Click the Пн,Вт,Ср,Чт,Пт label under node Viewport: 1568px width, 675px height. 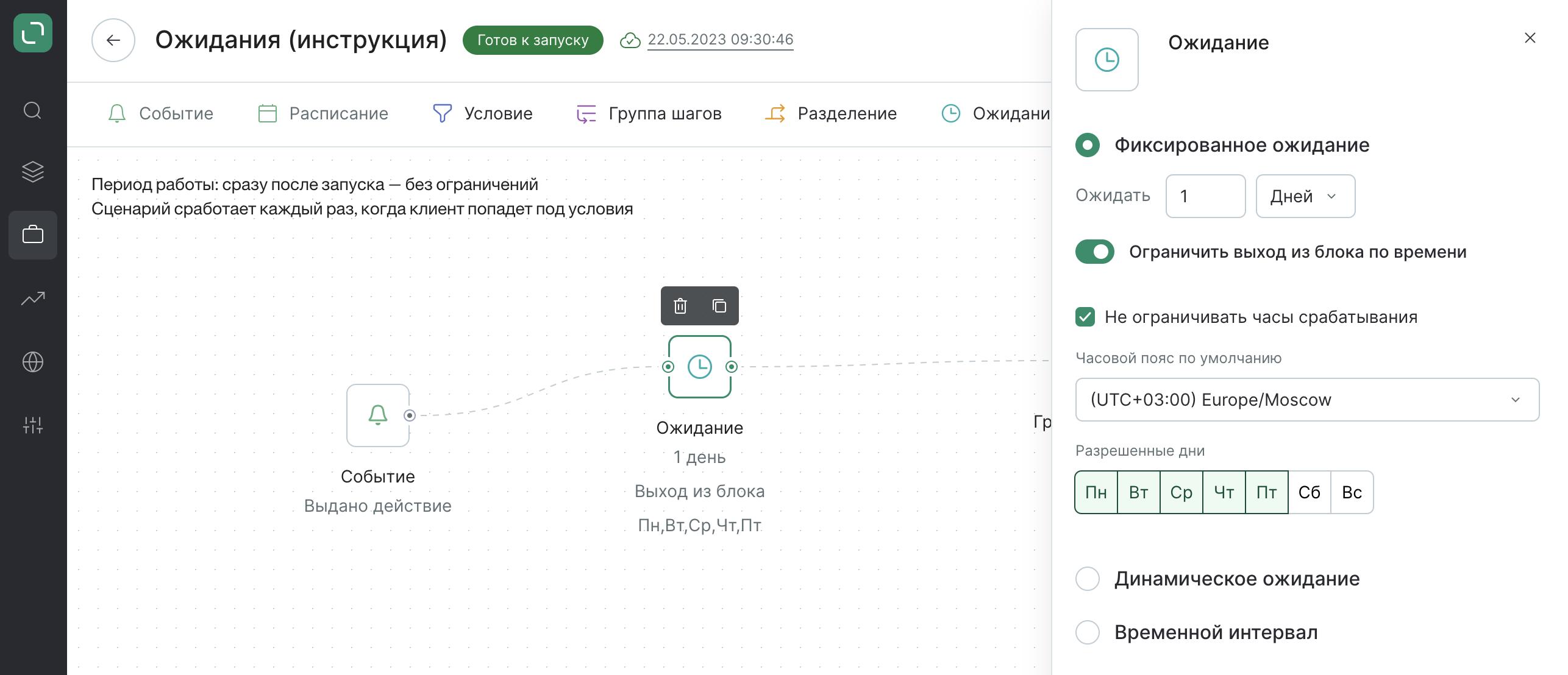click(x=700, y=525)
